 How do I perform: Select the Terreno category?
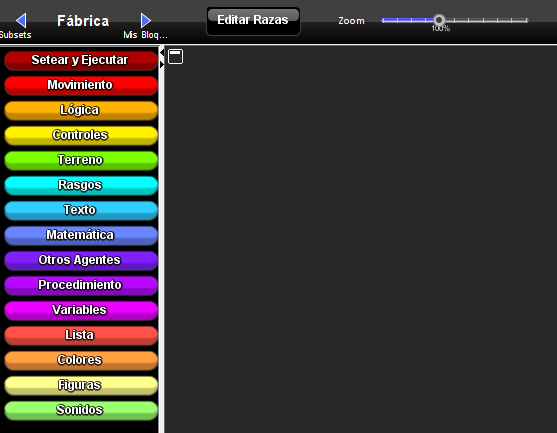[x=81, y=160]
